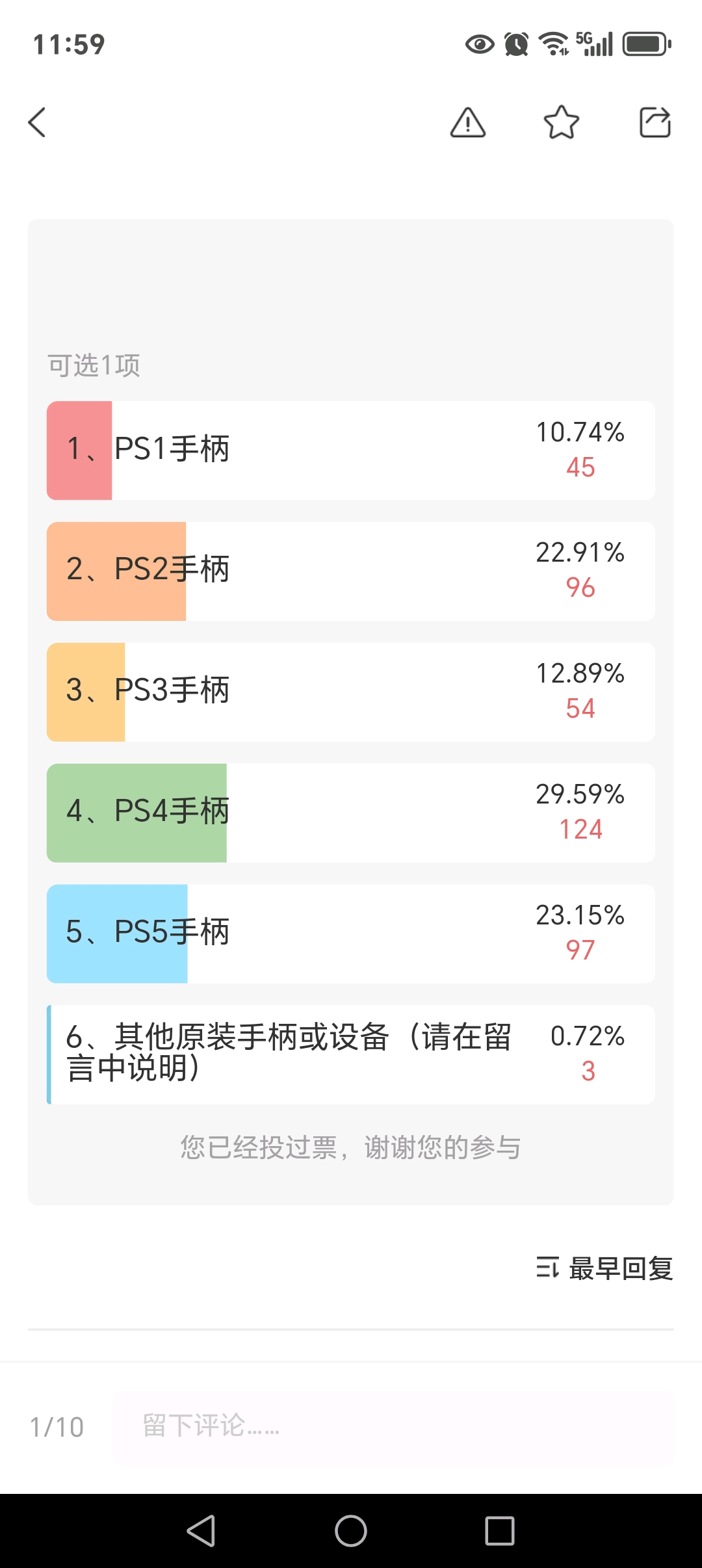The width and height of the screenshot is (702, 1568).
Task: Open recent apps with the square button
Action: [499, 1530]
